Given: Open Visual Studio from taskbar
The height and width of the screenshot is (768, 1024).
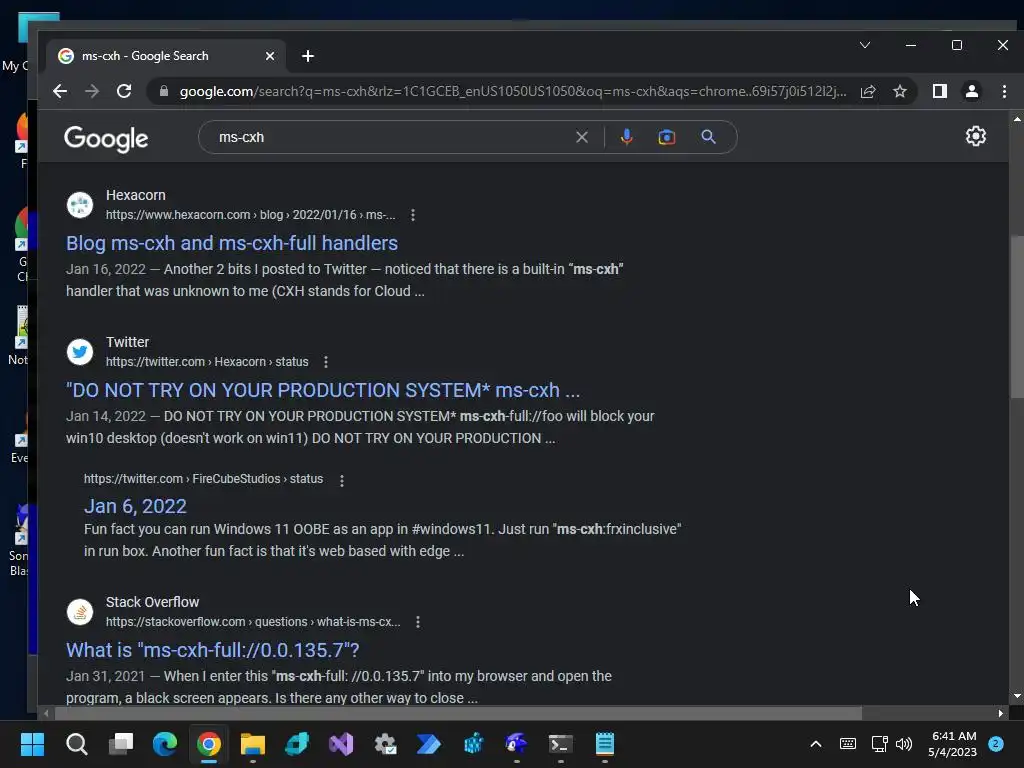Looking at the screenshot, I should [x=341, y=744].
